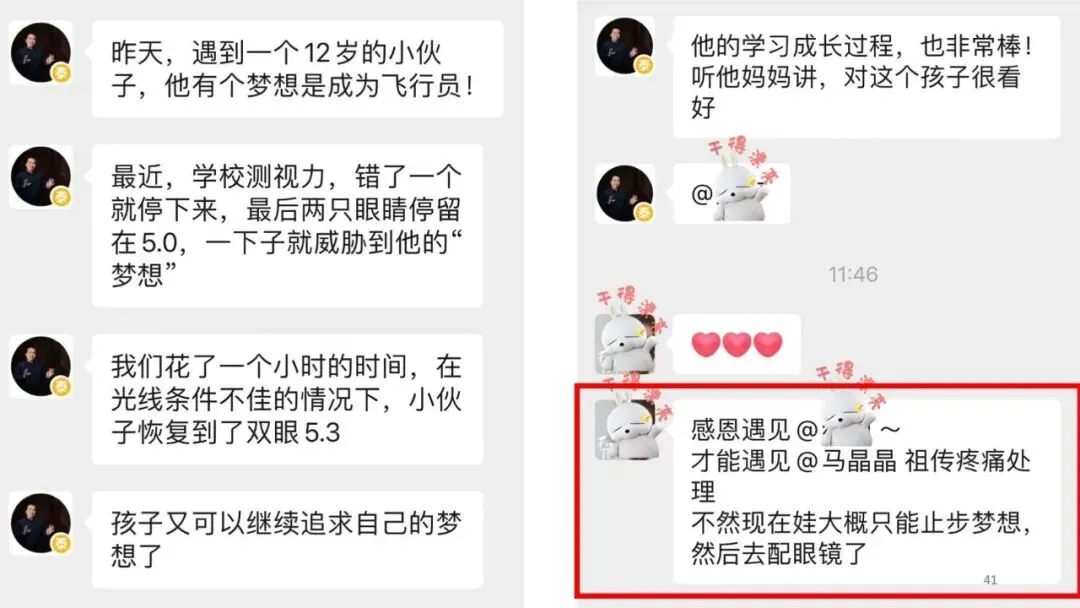Select the message 孩子又可以继续追求自己的梦想了
The width and height of the screenshot is (1080, 608).
coord(287,540)
